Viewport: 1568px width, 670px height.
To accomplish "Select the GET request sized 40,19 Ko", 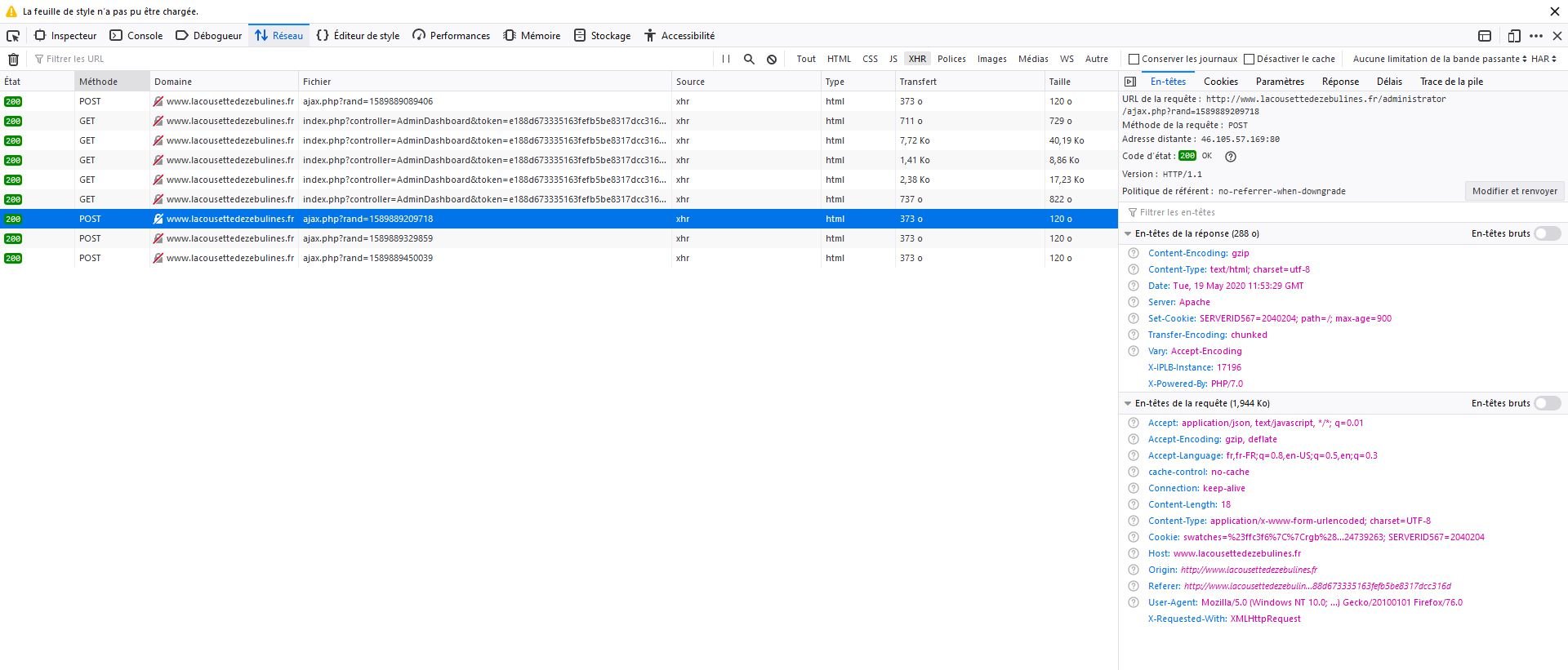I will [x=559, y=140].
